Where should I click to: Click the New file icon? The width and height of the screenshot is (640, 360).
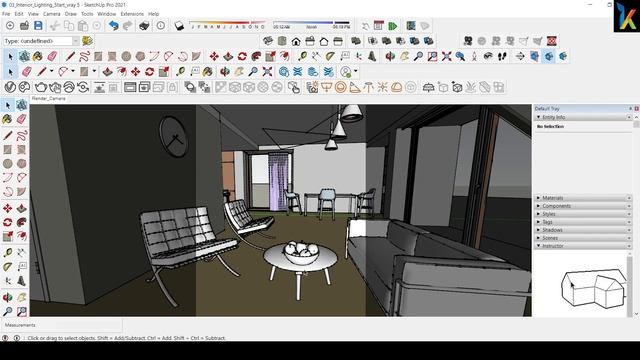click(10, 26)
